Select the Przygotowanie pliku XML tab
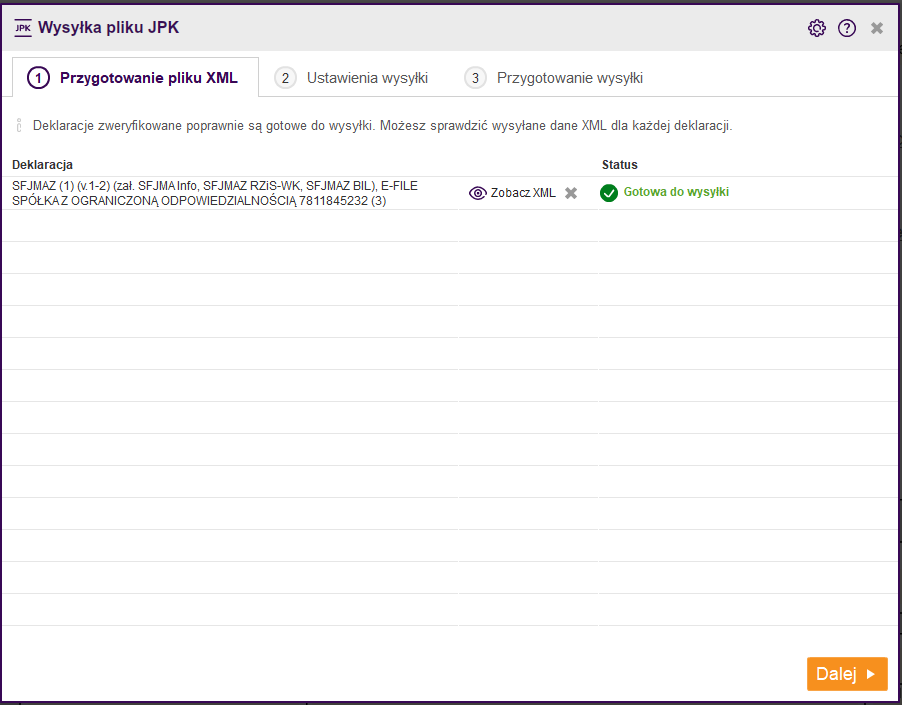This screenshot has height=705, width=902. pos(135,78)
